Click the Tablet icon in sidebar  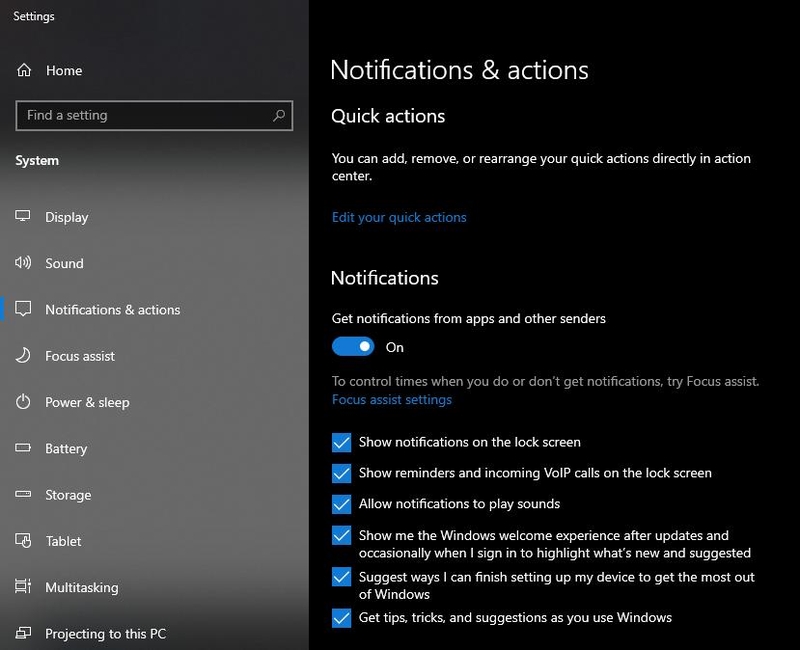(23, 540)
